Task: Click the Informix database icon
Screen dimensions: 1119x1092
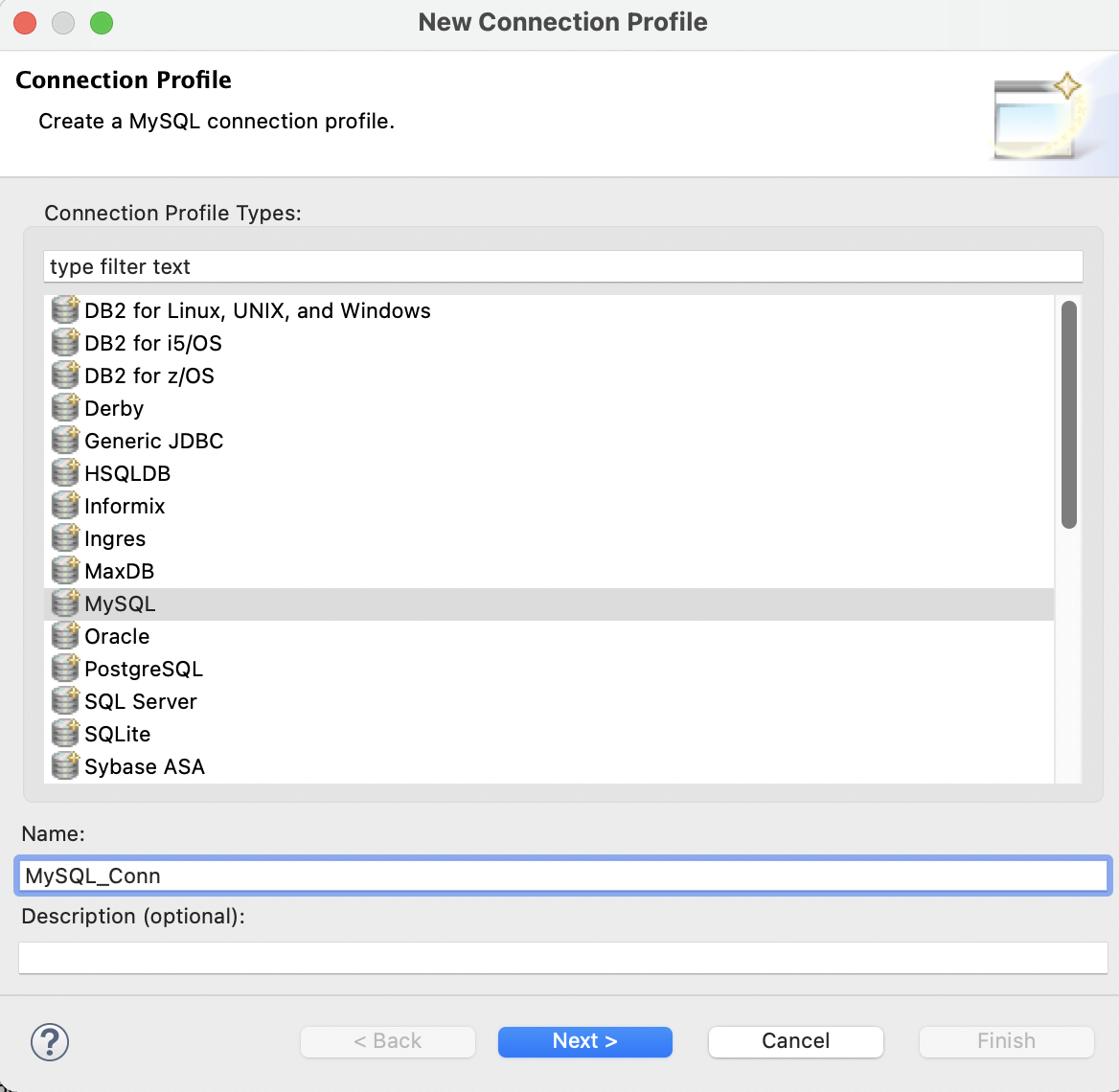Action: pyautogui.click(x=65, y=506)
